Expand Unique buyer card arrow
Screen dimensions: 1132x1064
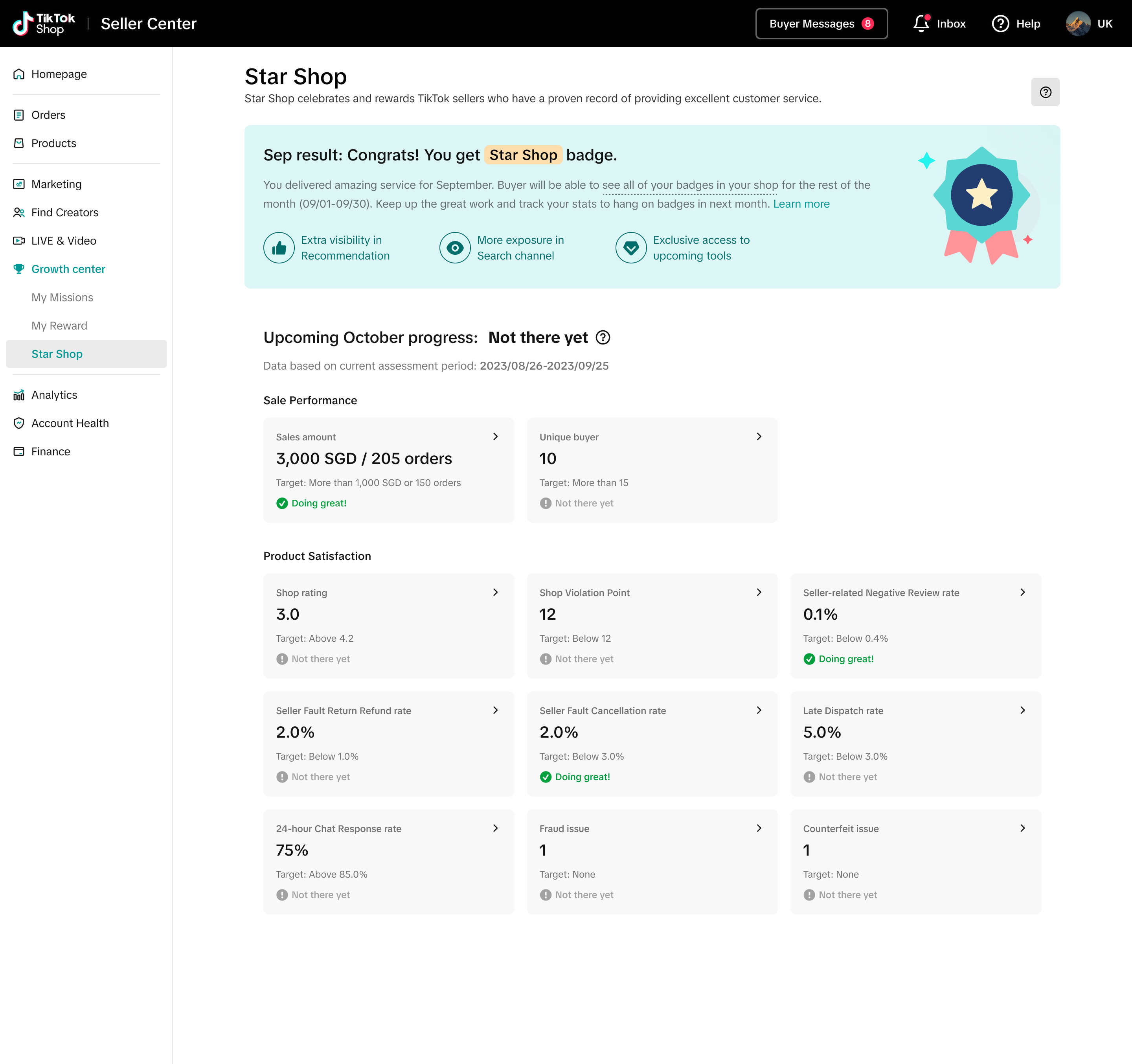(x=759, y=437)
